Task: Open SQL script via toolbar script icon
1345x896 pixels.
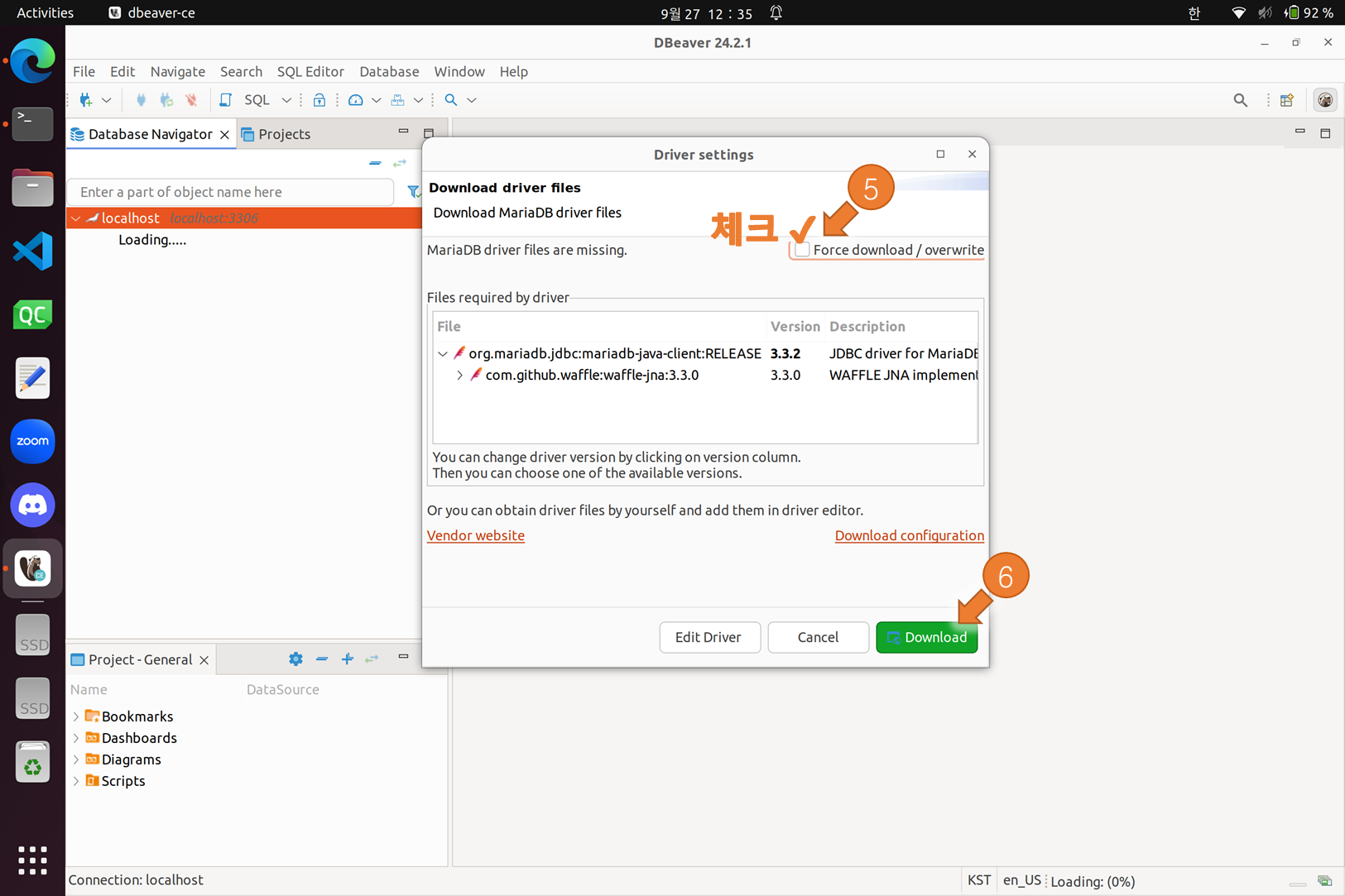Action: click(x=225, y=100)
